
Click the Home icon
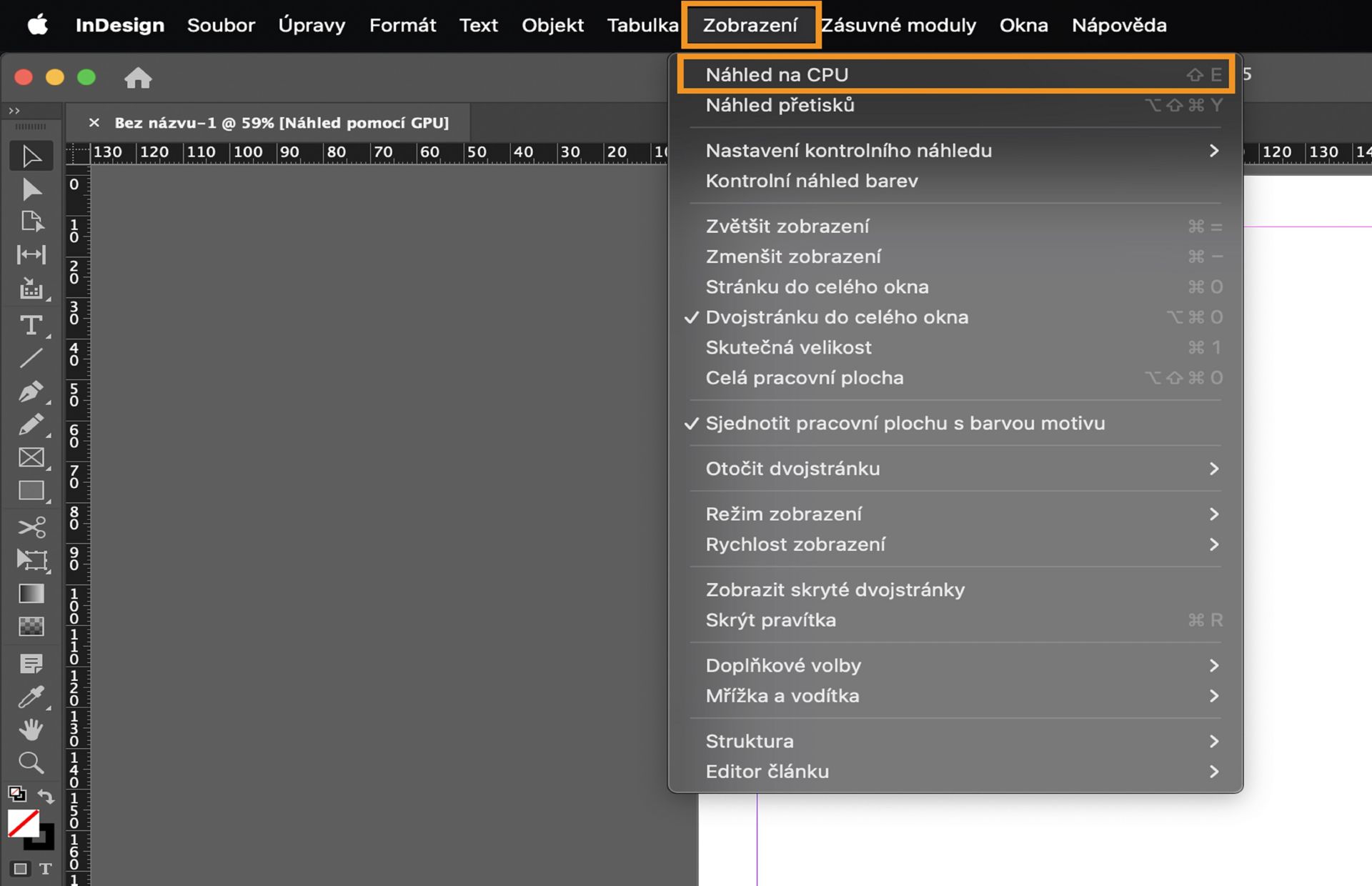[138, 77]
